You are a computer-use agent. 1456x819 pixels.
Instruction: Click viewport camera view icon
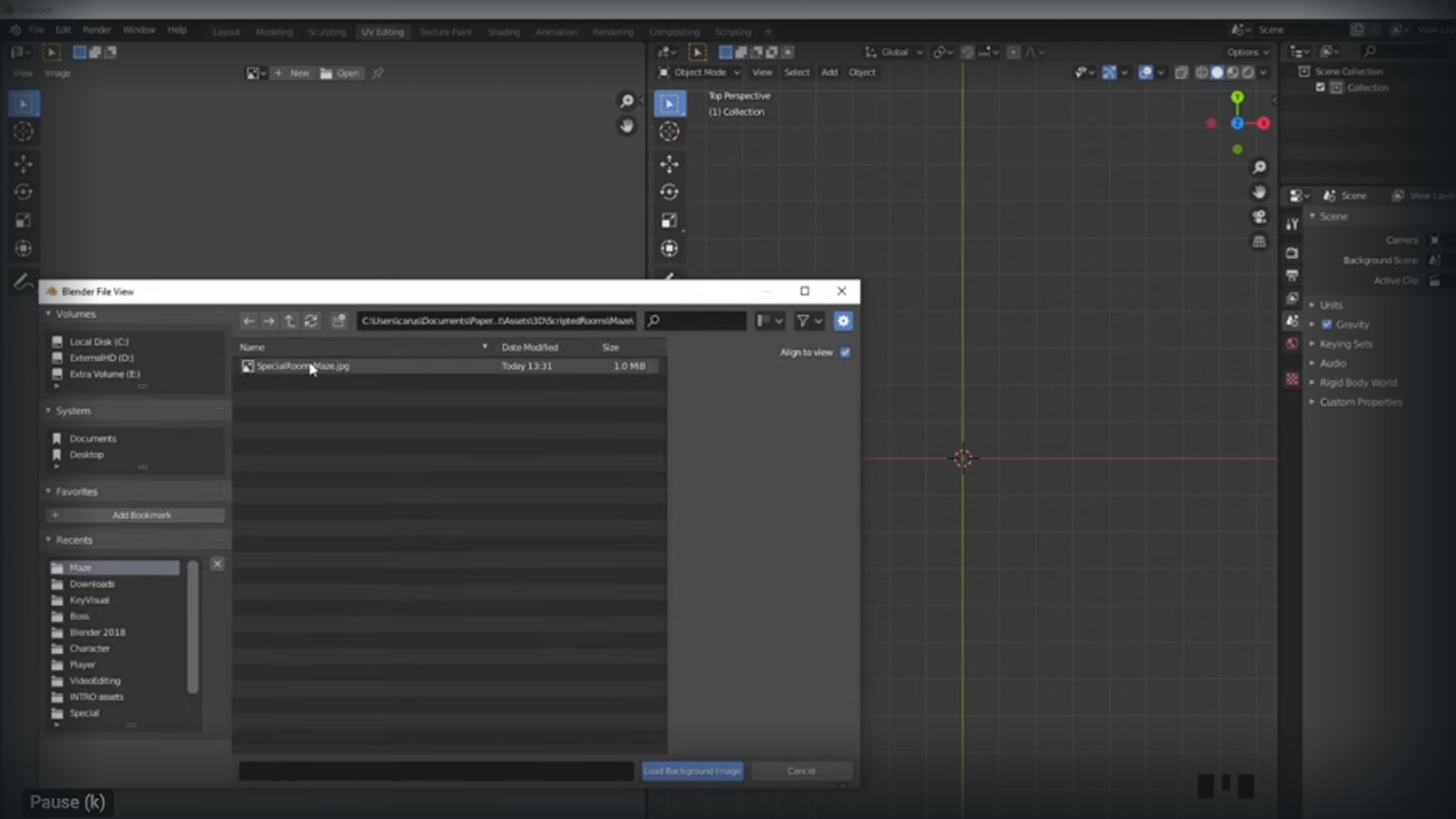(1259, 217)
